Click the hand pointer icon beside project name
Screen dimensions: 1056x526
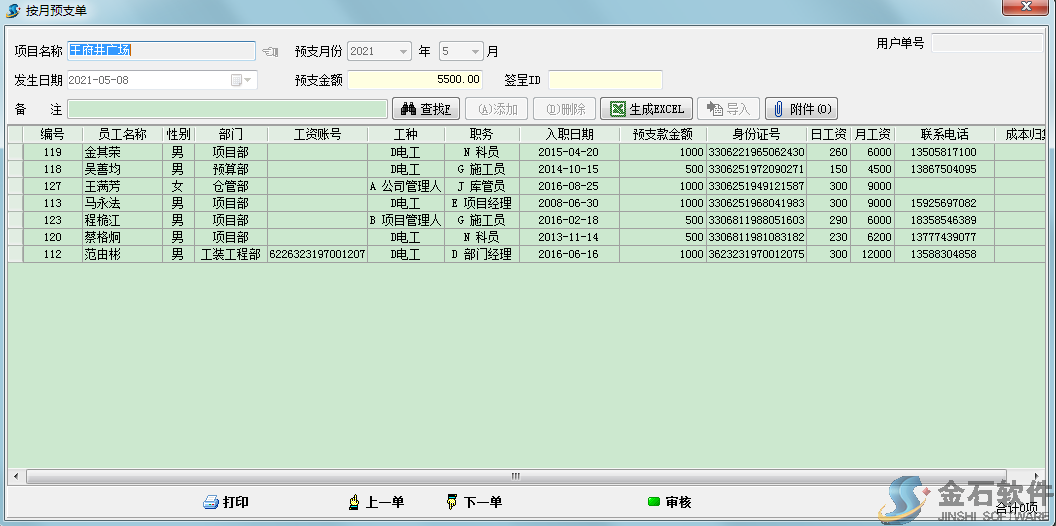click(x=270, y=51)
